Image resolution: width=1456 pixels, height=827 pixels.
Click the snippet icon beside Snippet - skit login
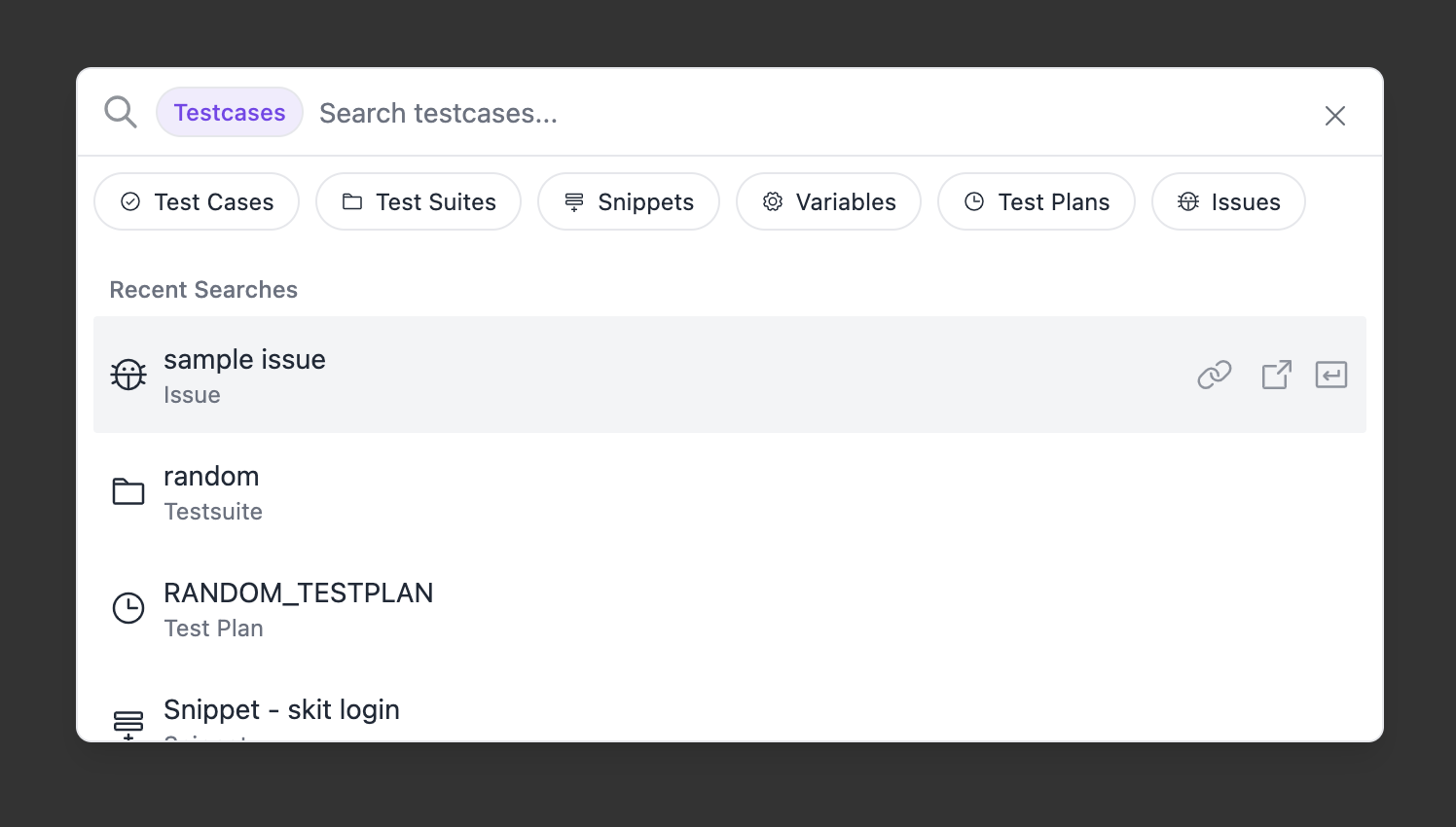(x=127, y=724)
